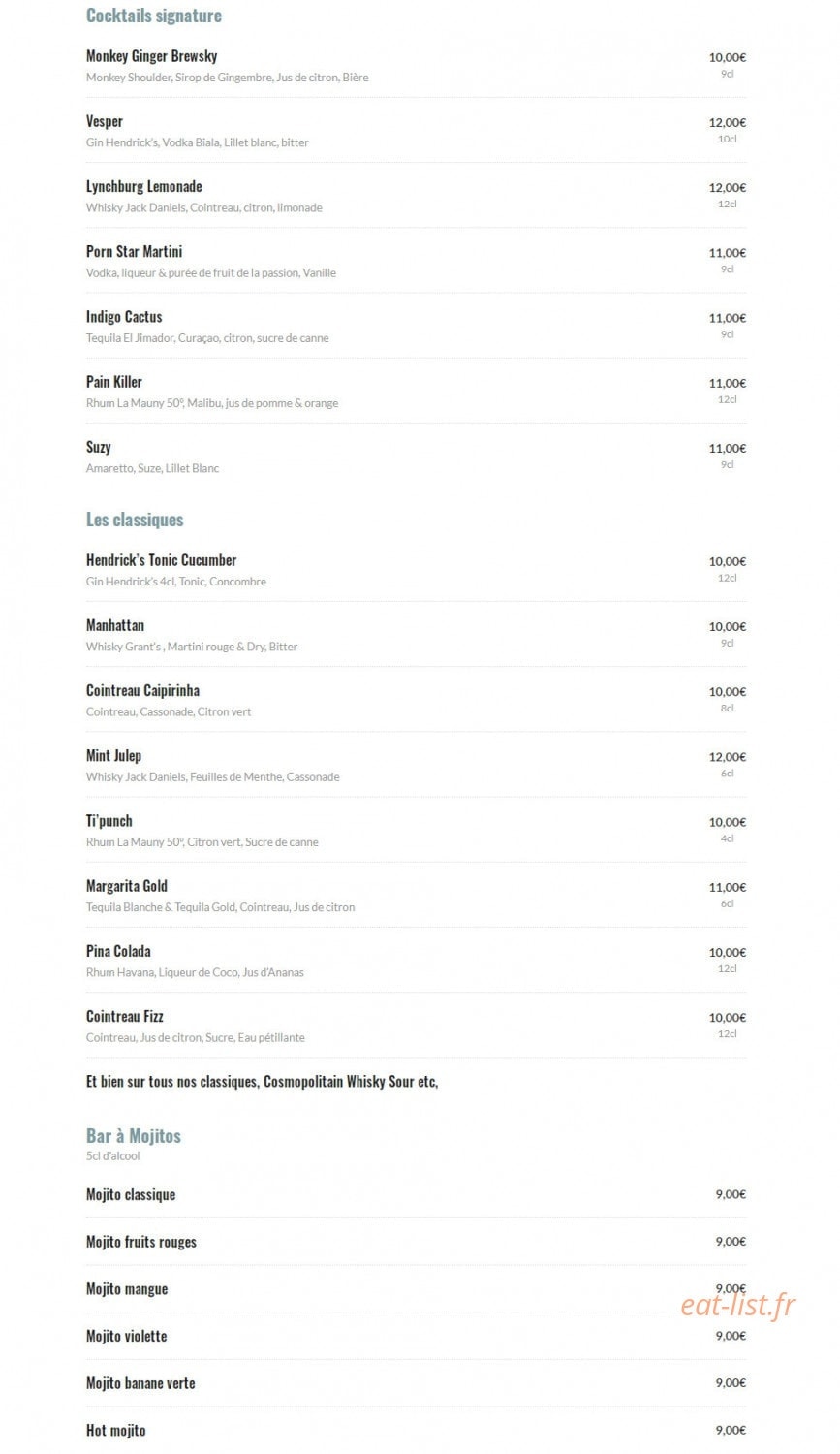Select the Hot mojito item
This screenshot has width=840, height=1454.
pyautogui.click(x=116, y=1430)
